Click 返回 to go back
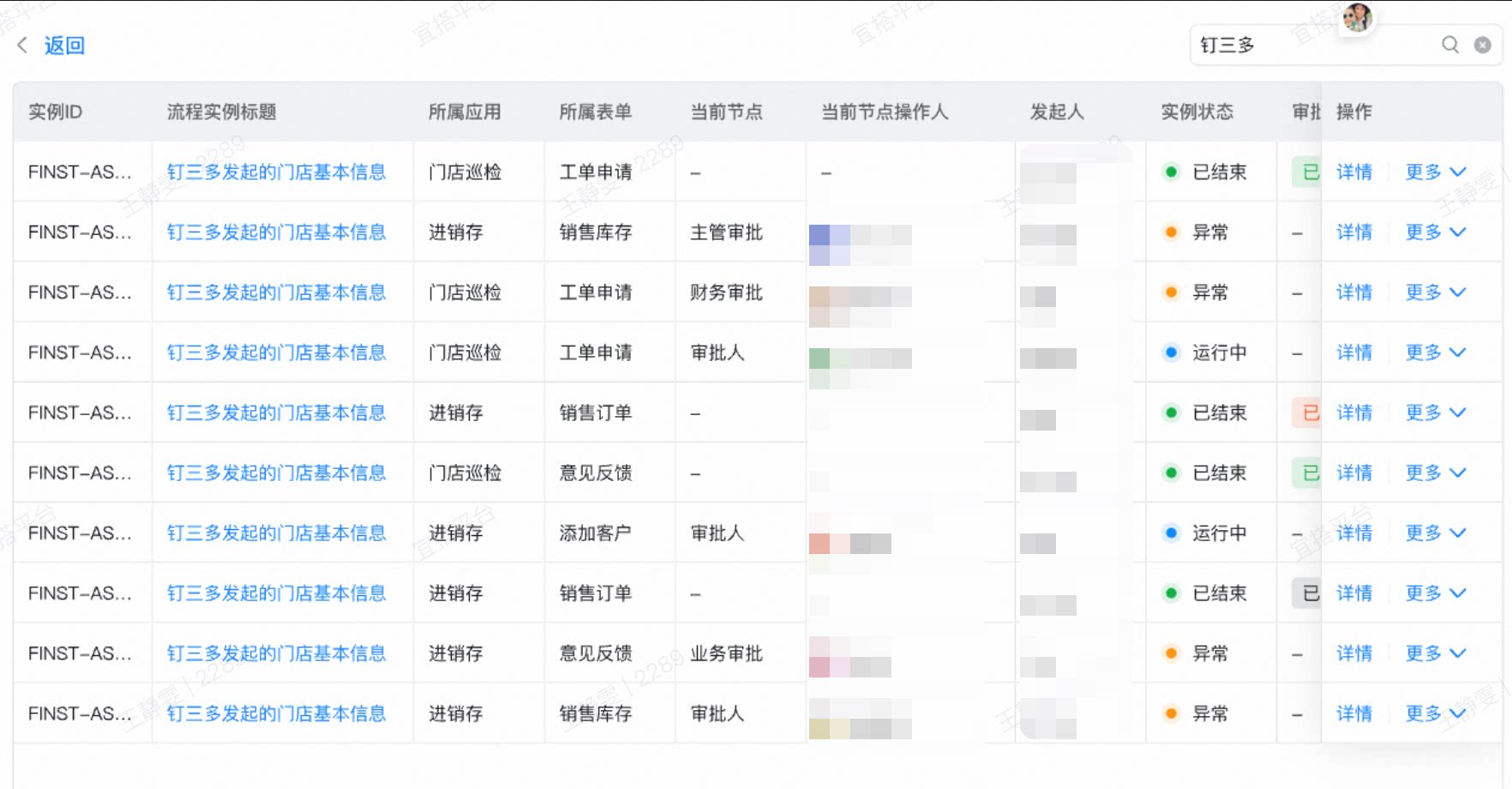The width and height of the screenshot is (1512, 789). (x=64, y=45)
